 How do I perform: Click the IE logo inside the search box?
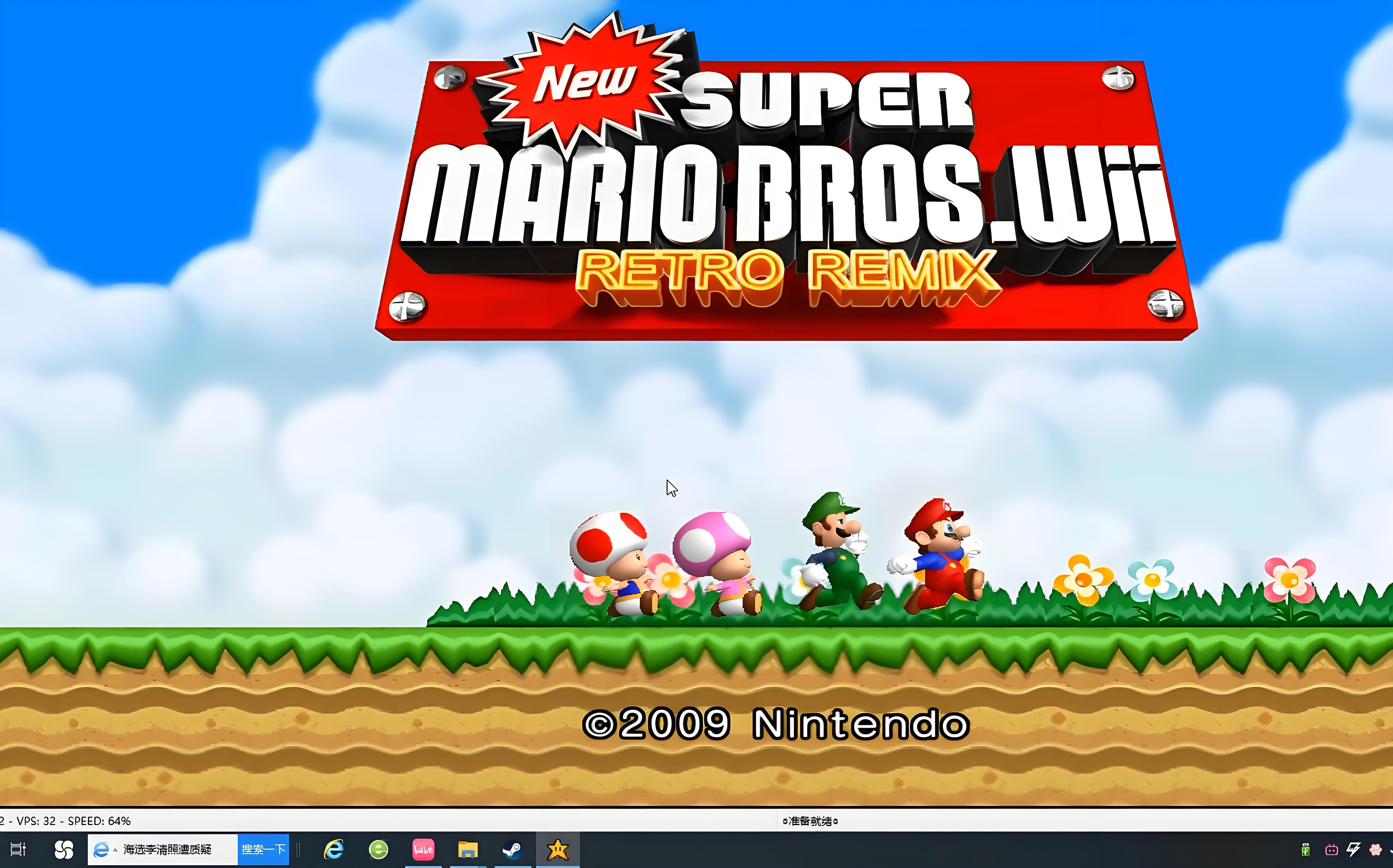tap(101, 850)
